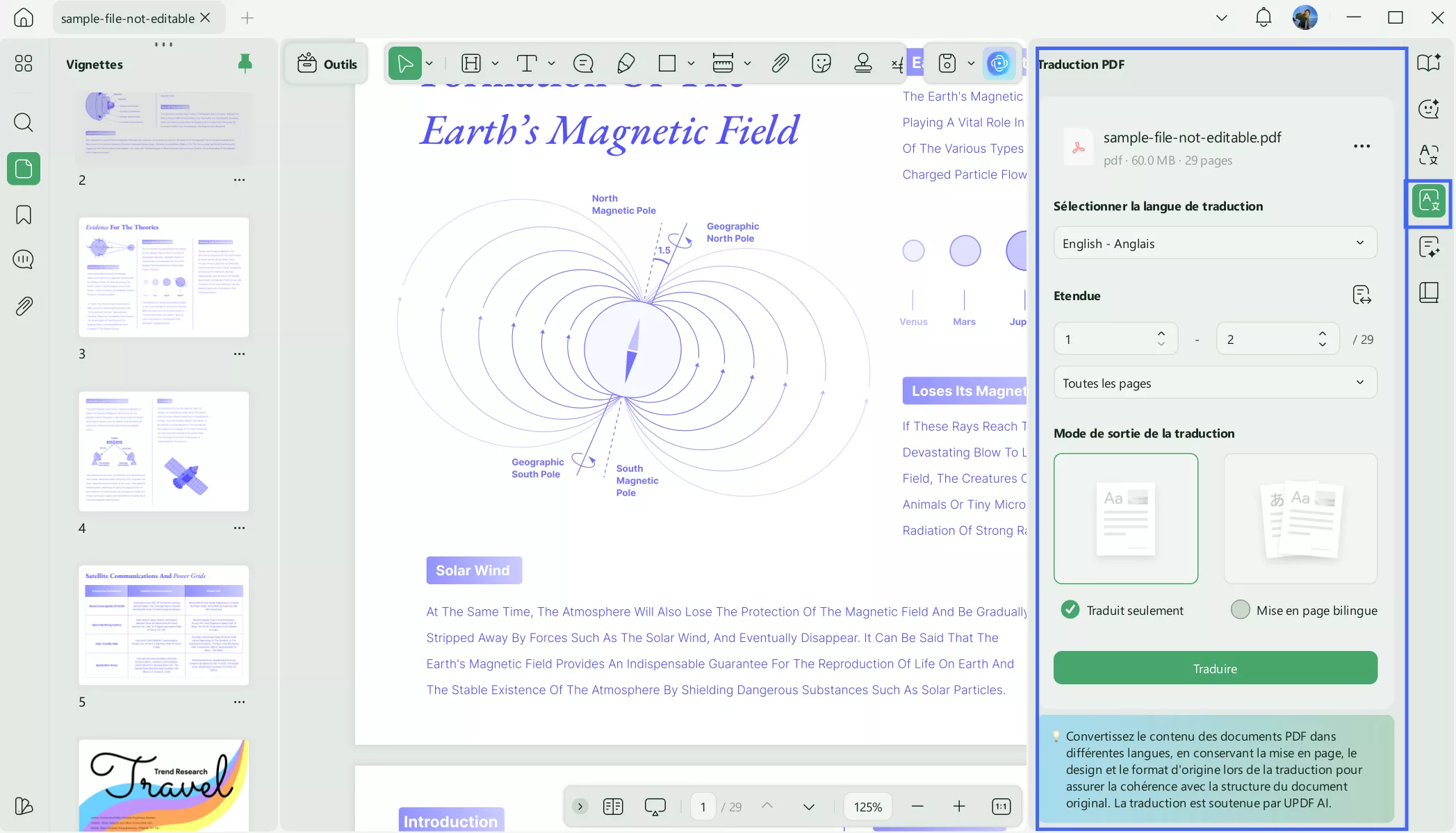Viewport: 1456px width, 833px height.
Task: Open page 3 thumbnail options menu
Action: coord(239,354)
